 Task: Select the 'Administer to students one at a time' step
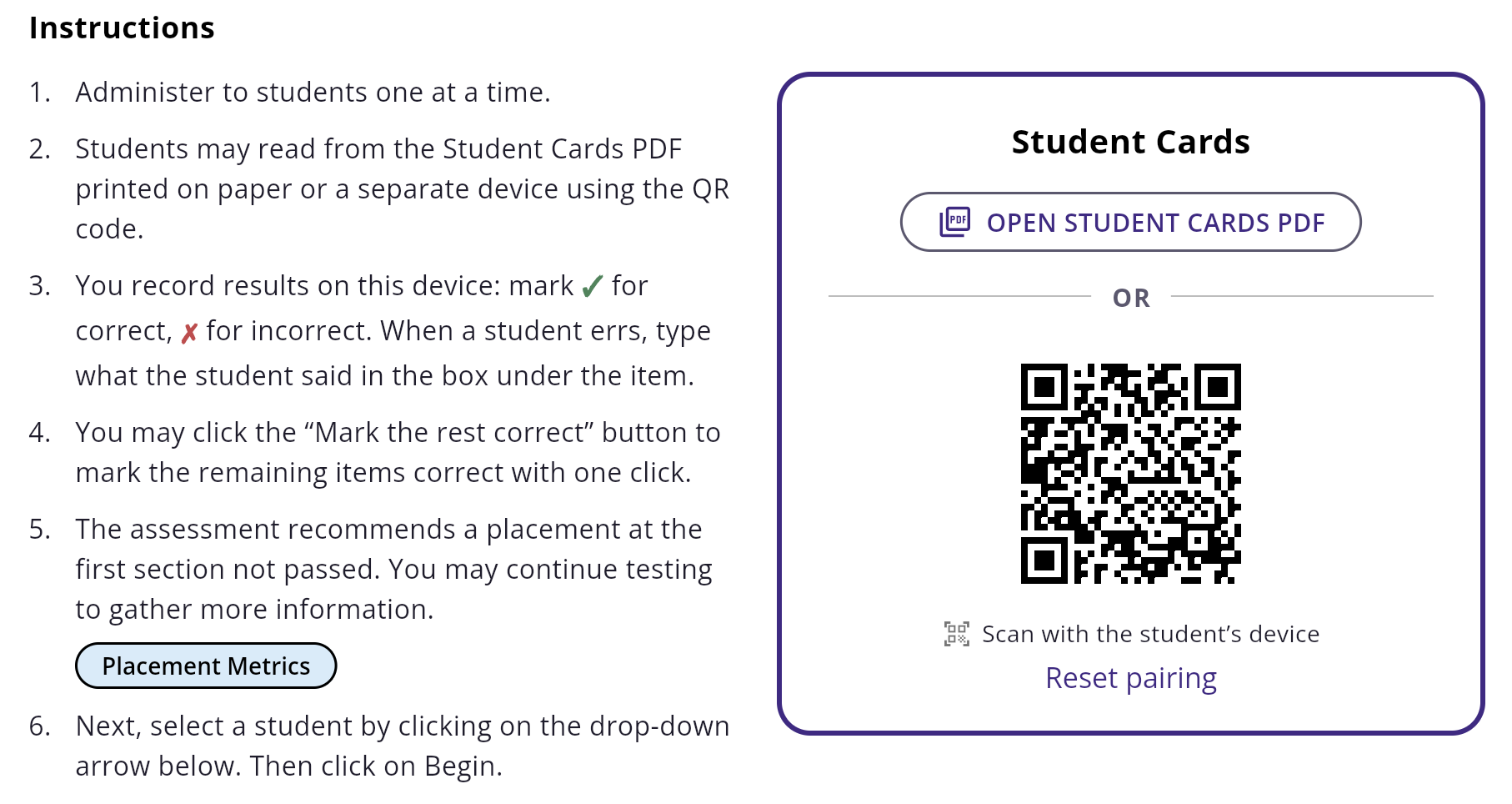click(x=313, y=92)
